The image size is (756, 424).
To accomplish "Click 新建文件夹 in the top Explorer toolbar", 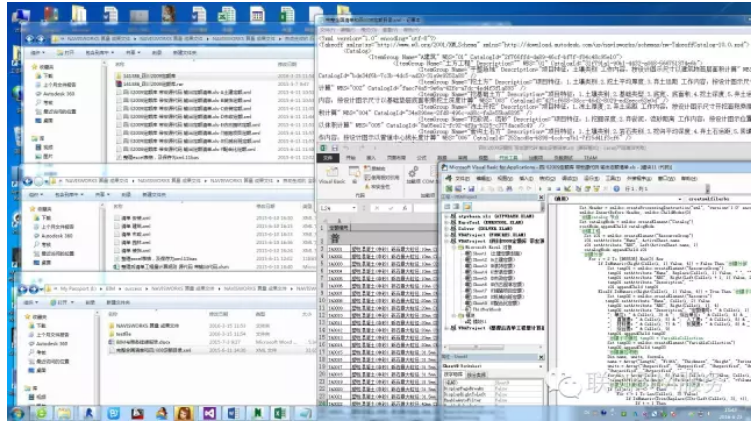I will click(x=185, y=53).
